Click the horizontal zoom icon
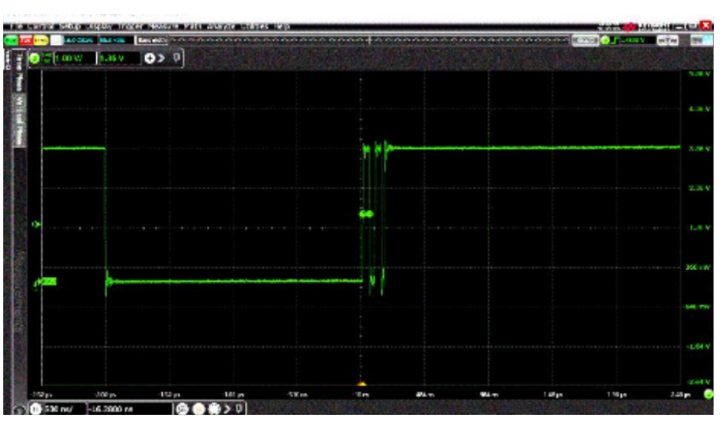Viewport: 724px width, 425px height. (182, 409)
